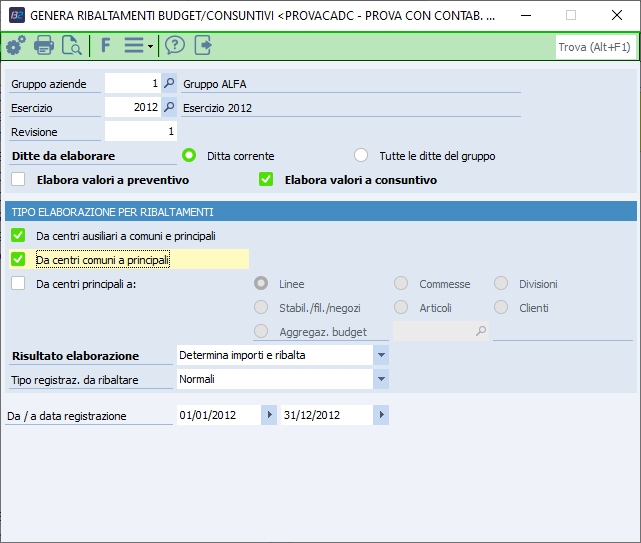
Task: Click the F toolbar icon
Action: [x=106, y=46]
